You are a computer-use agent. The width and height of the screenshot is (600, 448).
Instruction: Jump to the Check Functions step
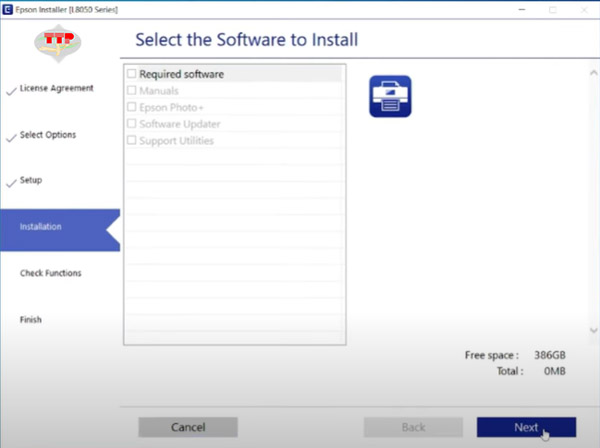(51, 273)
